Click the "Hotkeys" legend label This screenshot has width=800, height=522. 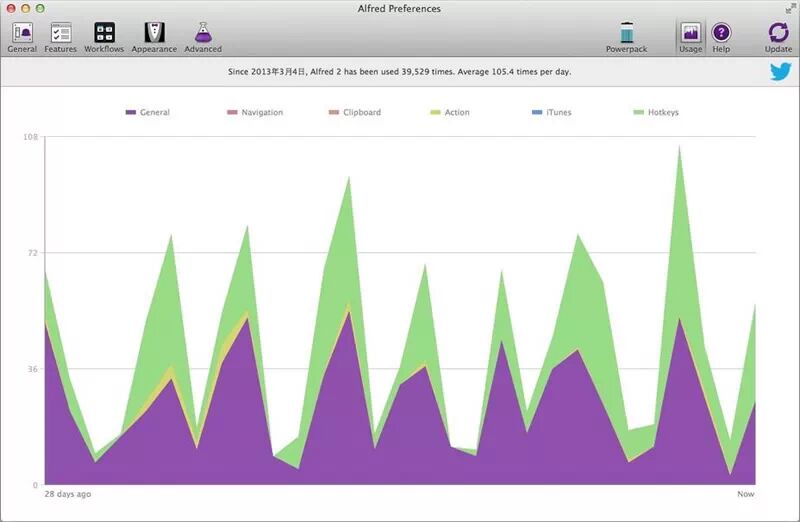click(663, 112)
